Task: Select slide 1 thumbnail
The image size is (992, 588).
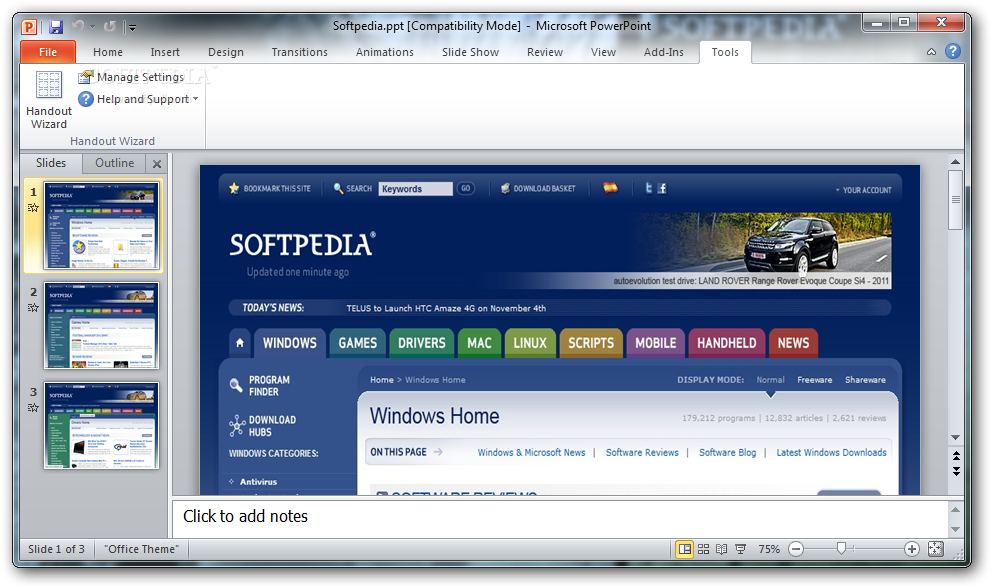Action: pyautogui.click(x=101, y=225)
